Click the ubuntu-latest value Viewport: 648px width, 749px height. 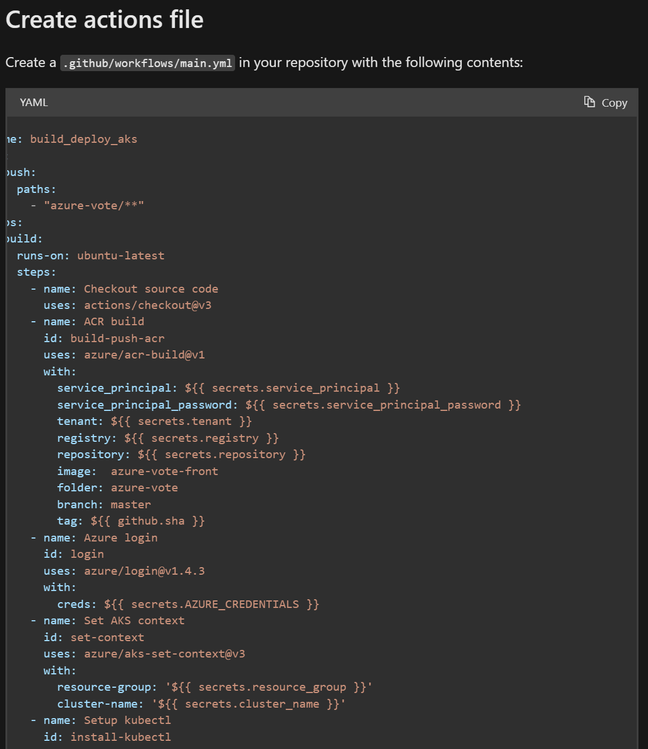120,256
